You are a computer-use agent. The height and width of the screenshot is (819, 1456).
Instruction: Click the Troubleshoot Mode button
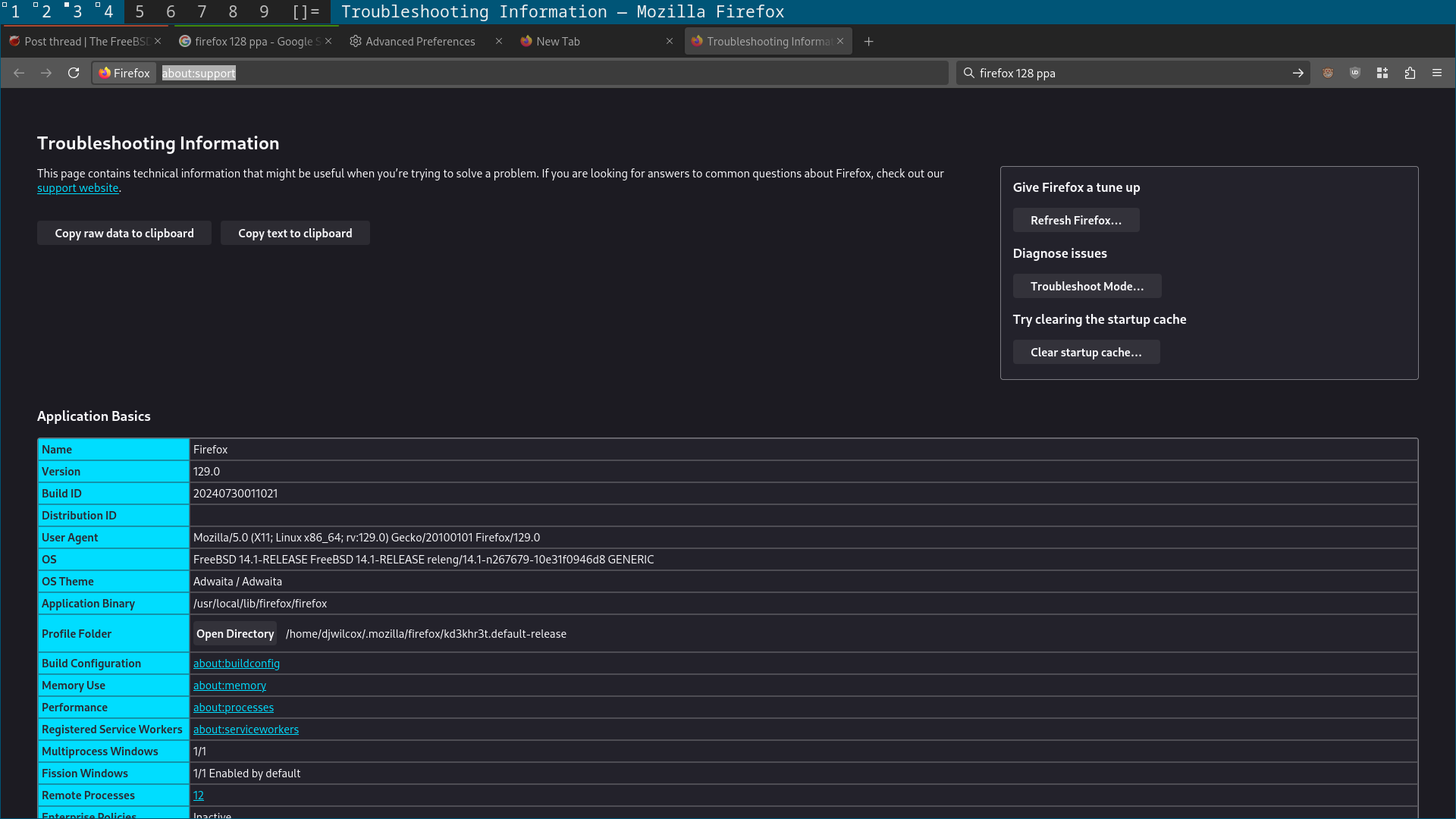point(1087,287)
